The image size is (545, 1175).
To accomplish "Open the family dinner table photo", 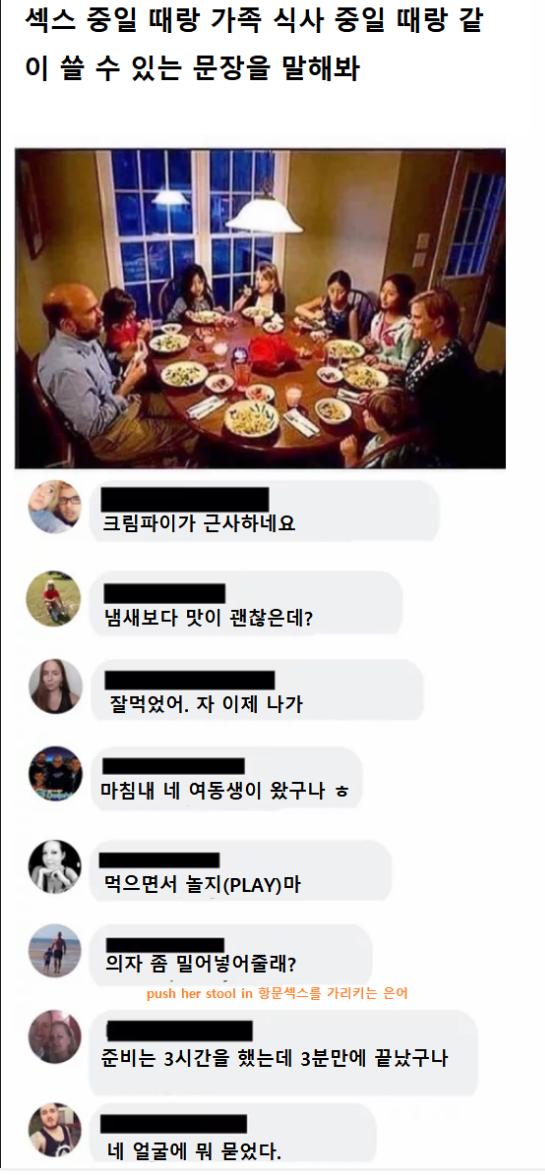I will pyautogui.click(x=260, y=308).
